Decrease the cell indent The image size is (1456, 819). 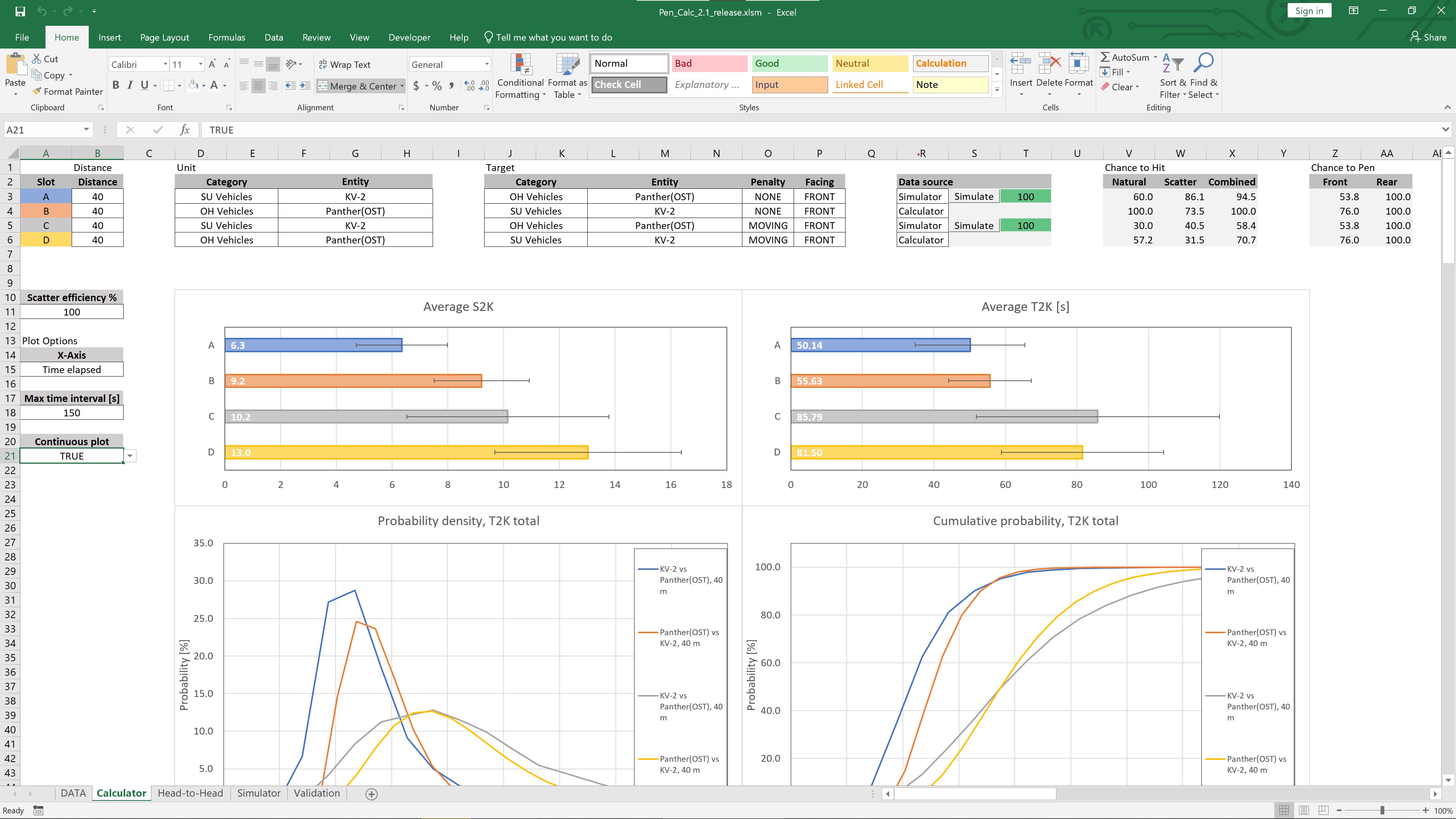(290, 86)
